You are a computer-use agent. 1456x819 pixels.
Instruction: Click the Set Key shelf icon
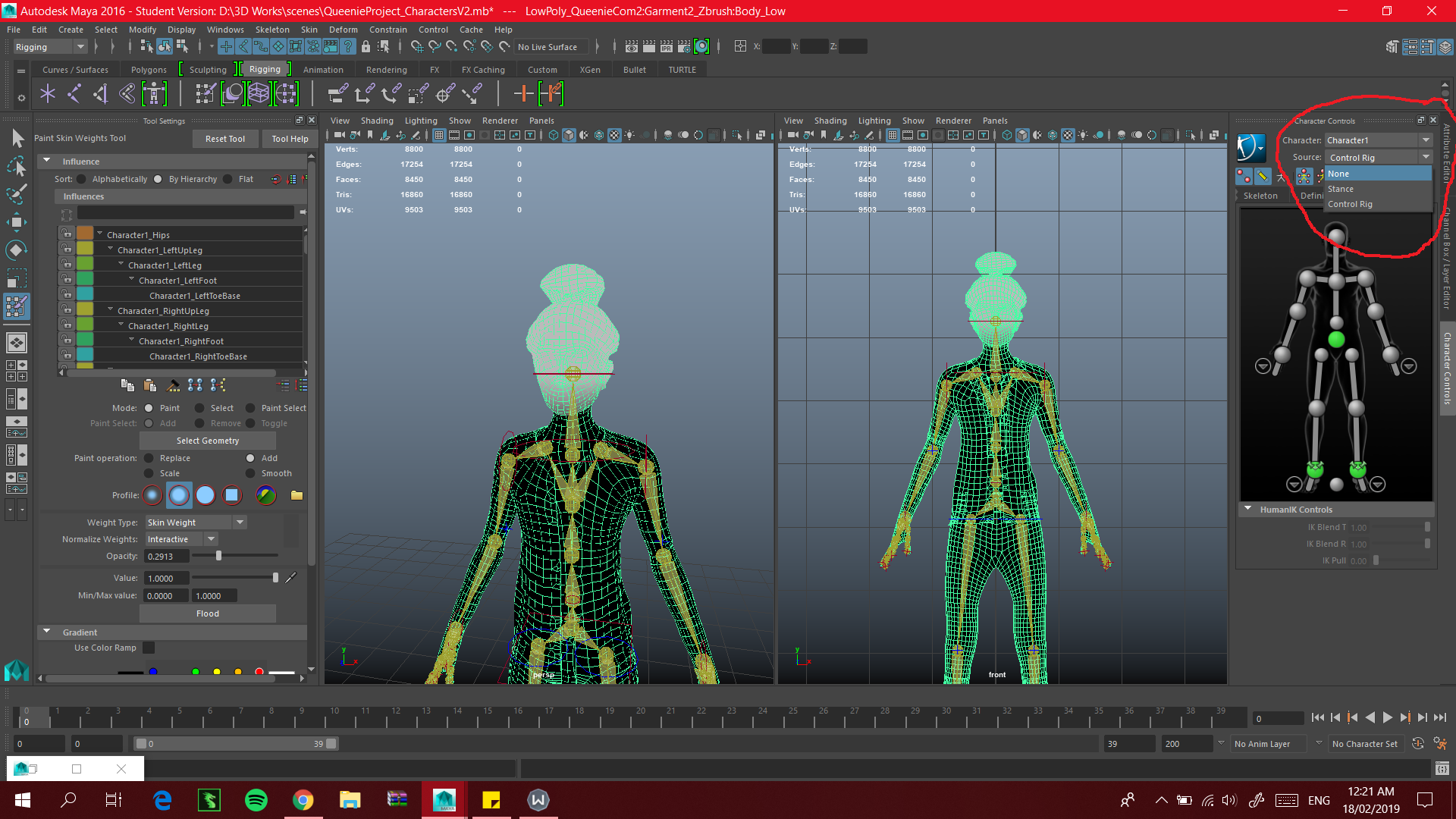(524, 93)
